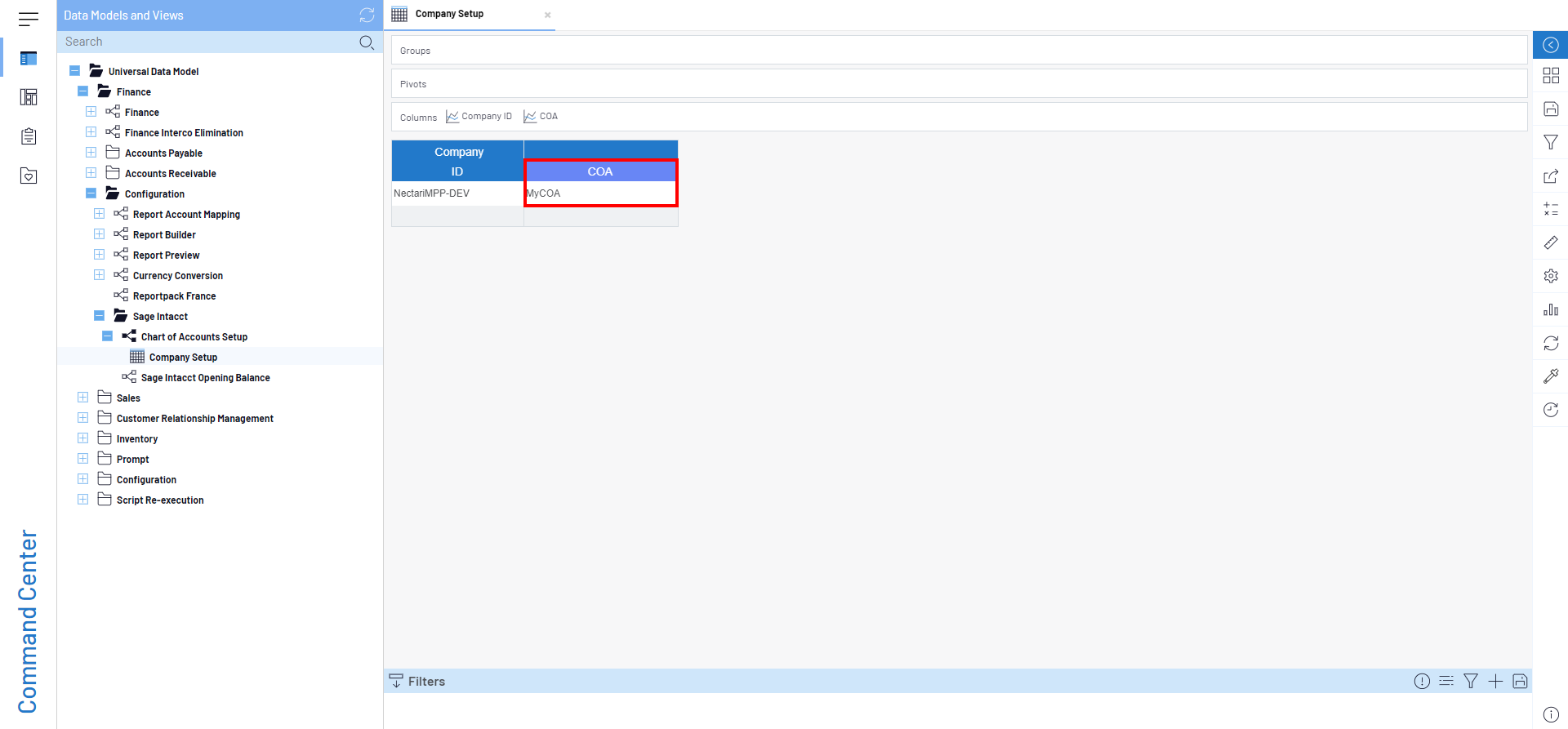The width and height of the screenshot is (1568, 729).
Task: Click into the Search input field
Action: [204, 42]
